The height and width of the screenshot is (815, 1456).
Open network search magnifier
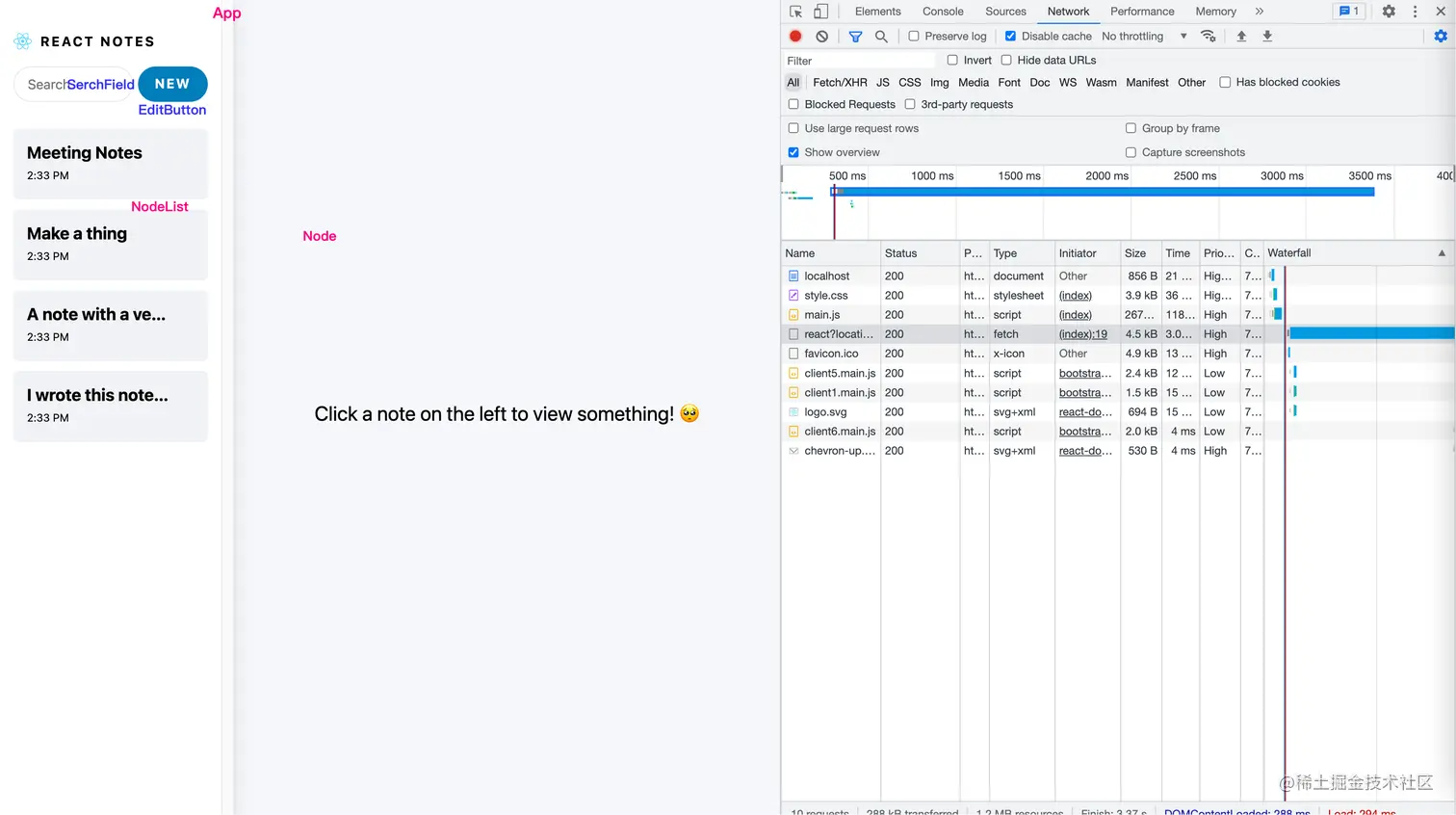tap(881, 36)
